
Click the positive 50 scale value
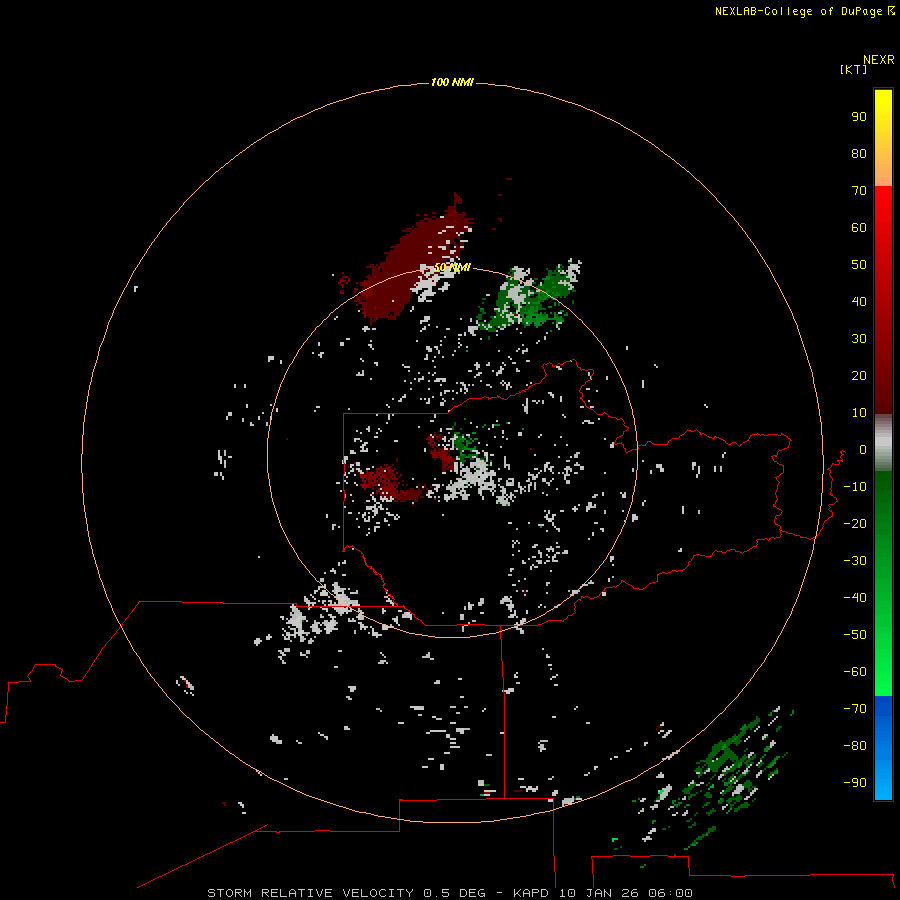pyautogui.click(x=859, y=265)
